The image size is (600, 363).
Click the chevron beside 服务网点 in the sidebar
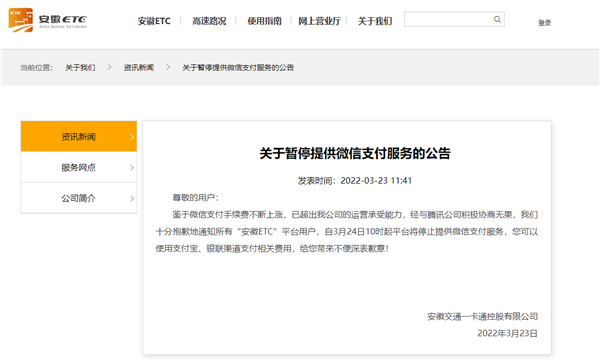point(132,168)
